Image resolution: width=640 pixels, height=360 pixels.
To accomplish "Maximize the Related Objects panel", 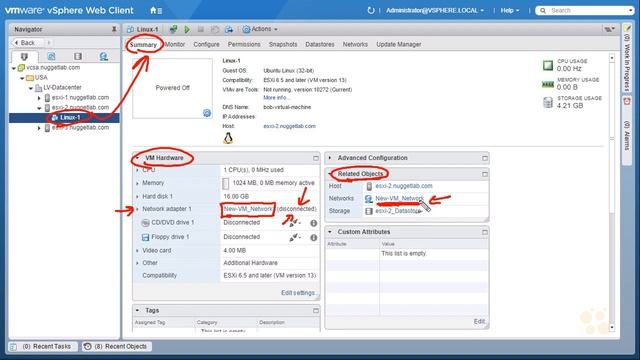I will pyautogui.click(x=484, y=174).
